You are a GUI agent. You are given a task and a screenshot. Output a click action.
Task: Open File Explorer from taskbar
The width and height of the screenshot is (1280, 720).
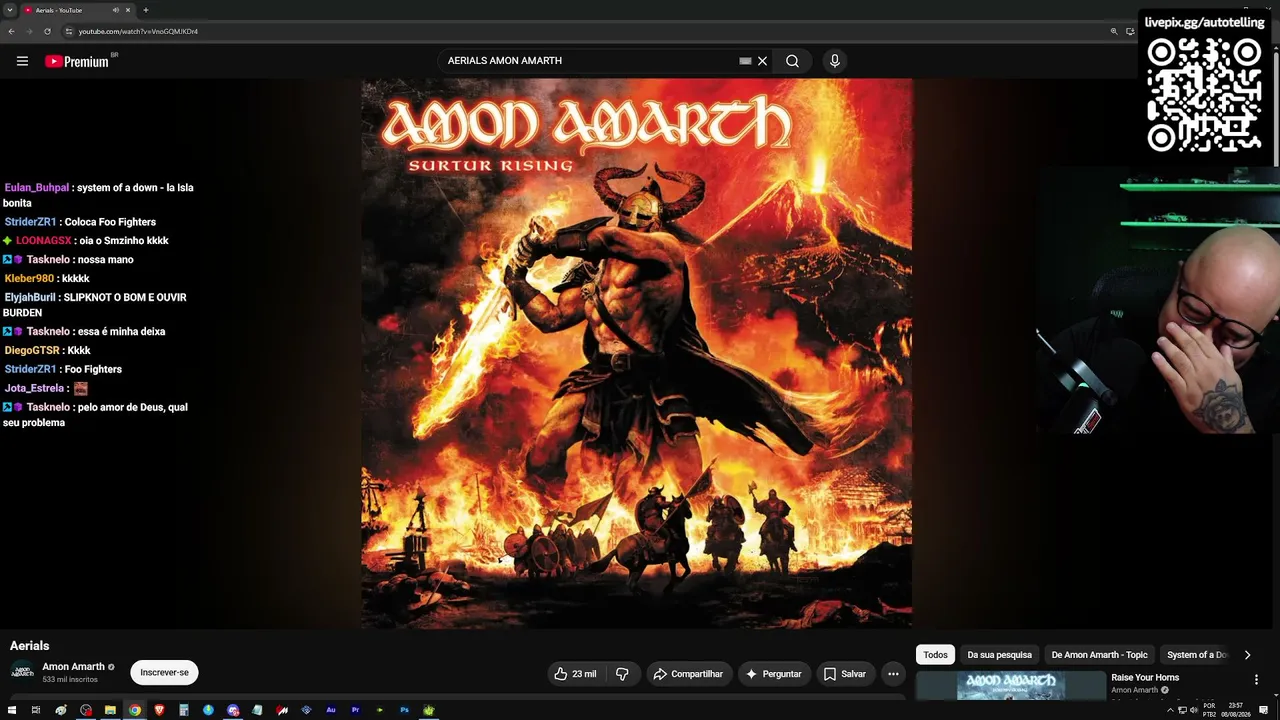tap(110, 710)
